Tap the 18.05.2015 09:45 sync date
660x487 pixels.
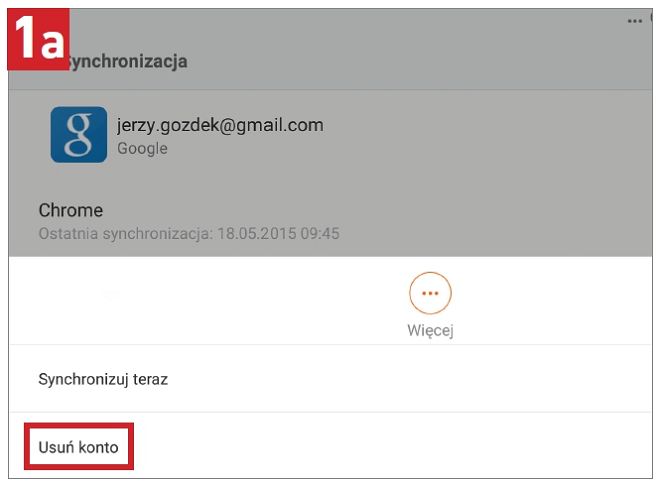click(x=278, y=234)
